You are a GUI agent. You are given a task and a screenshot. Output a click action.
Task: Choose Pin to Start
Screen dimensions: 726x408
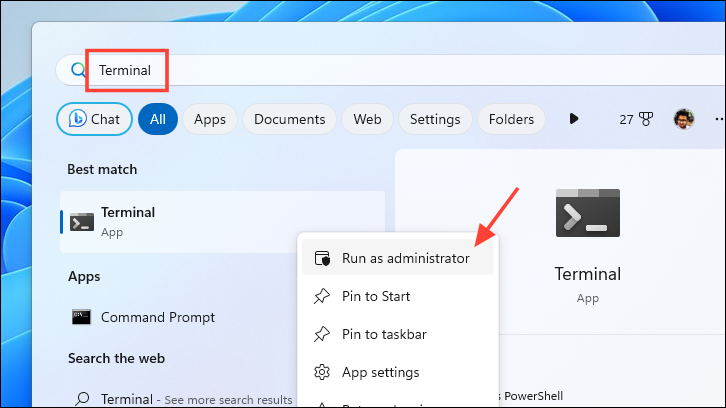[398, 296]
